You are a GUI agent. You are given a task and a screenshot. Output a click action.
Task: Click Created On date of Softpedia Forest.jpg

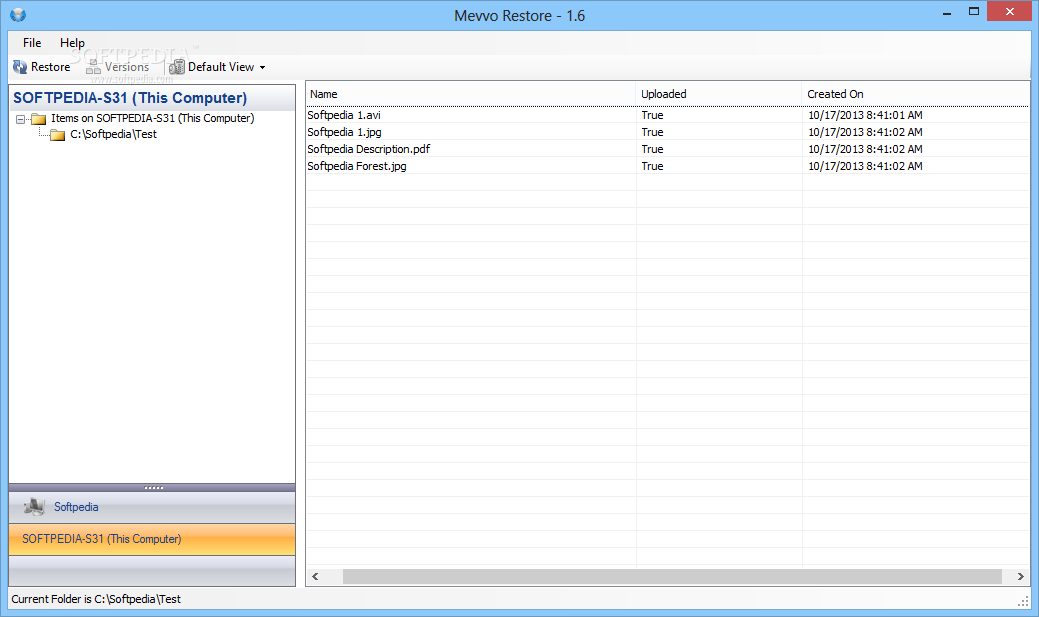coord(865,166)
